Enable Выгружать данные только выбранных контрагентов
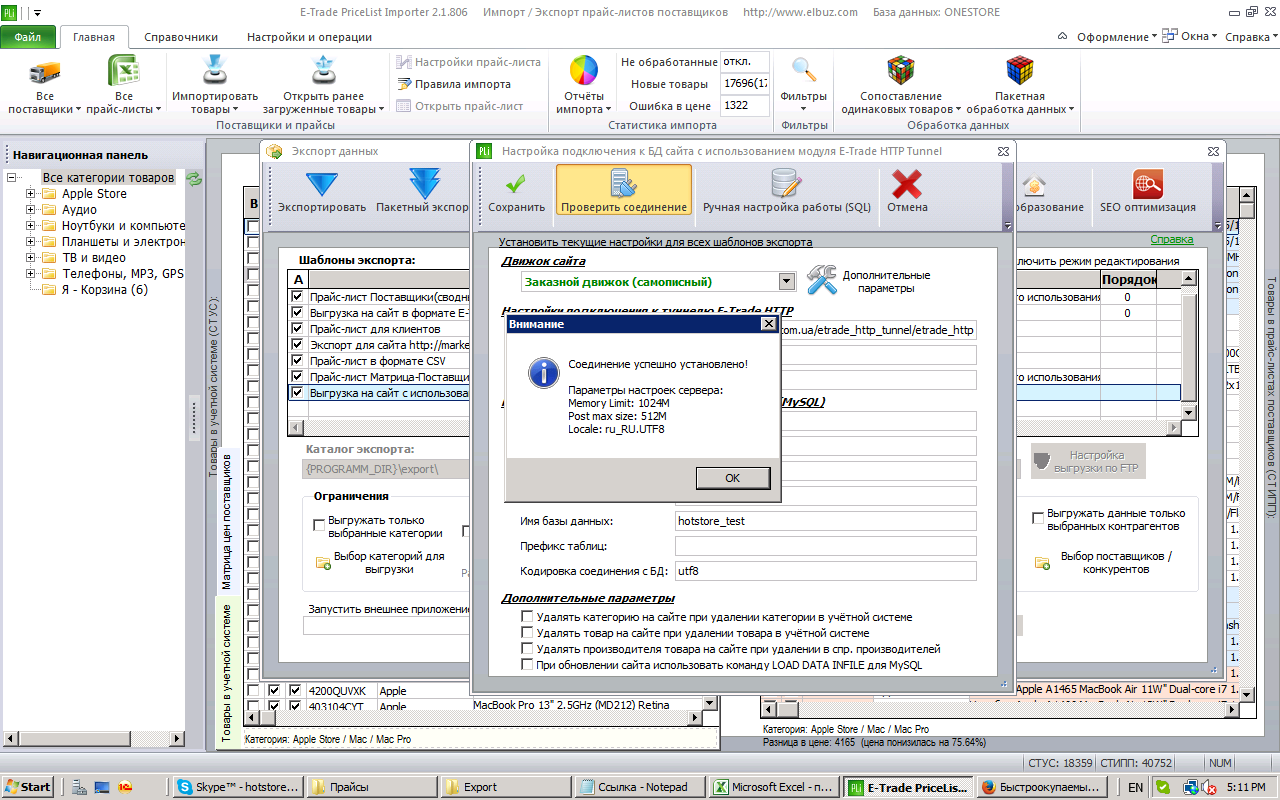 [x=1039, y=518]
